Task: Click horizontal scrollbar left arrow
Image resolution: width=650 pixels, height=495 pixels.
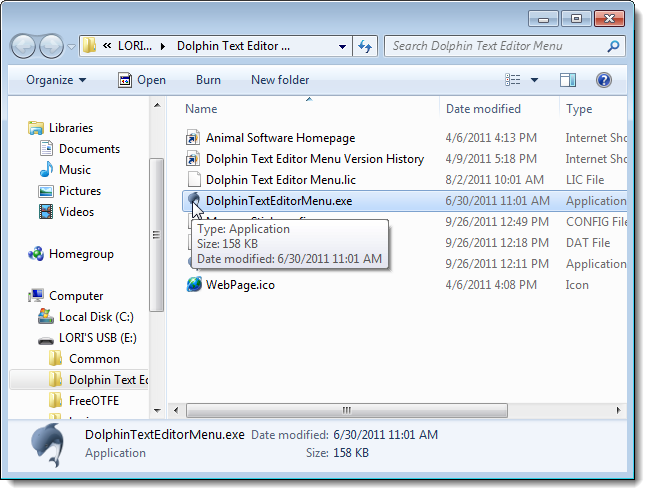Action: (176, 410)
